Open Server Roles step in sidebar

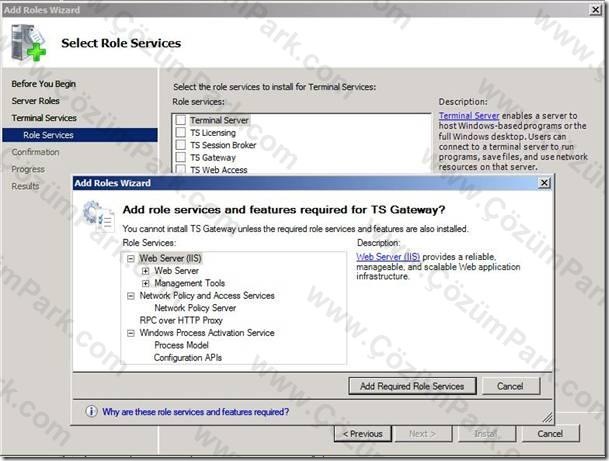(35, 101)
